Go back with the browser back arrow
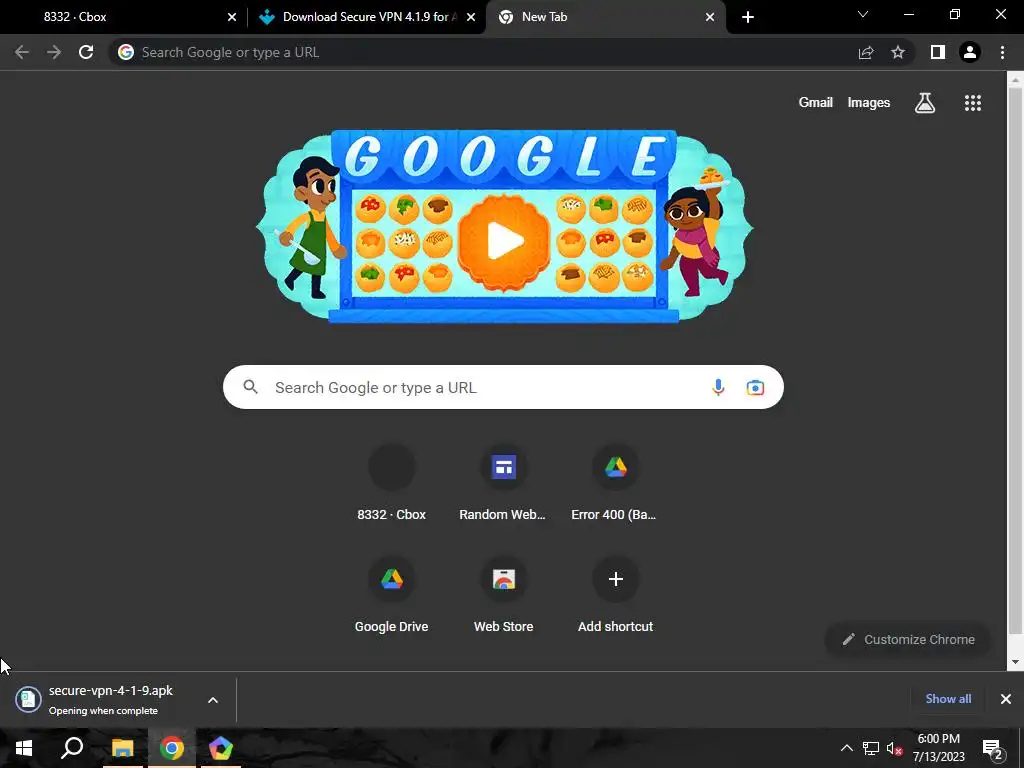Image resolution: width=1024 pixels, height=768 pixels. [22, 52]
